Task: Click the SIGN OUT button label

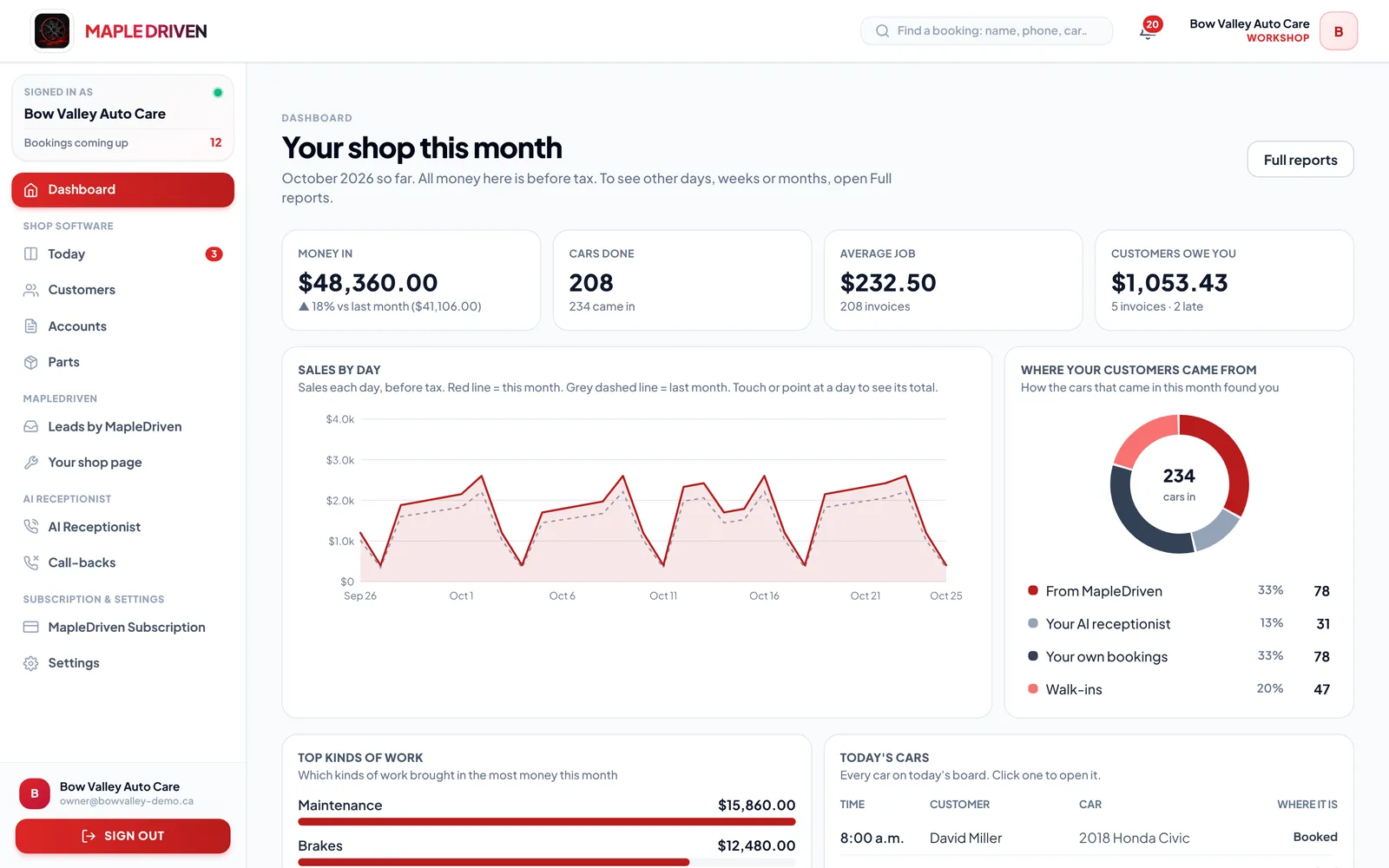Action: pos(134,836)
